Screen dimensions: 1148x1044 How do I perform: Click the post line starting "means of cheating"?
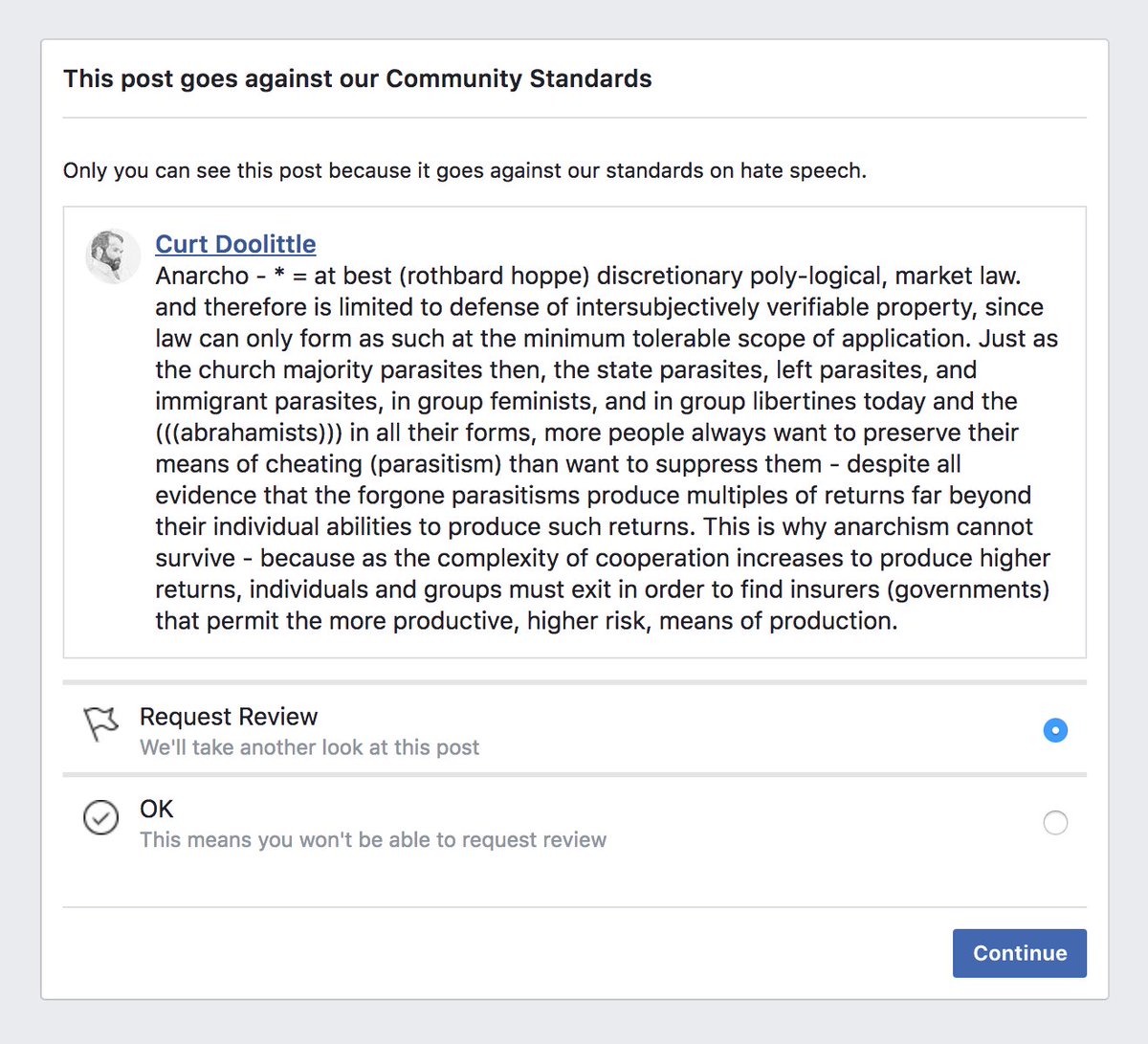(558, 464)
